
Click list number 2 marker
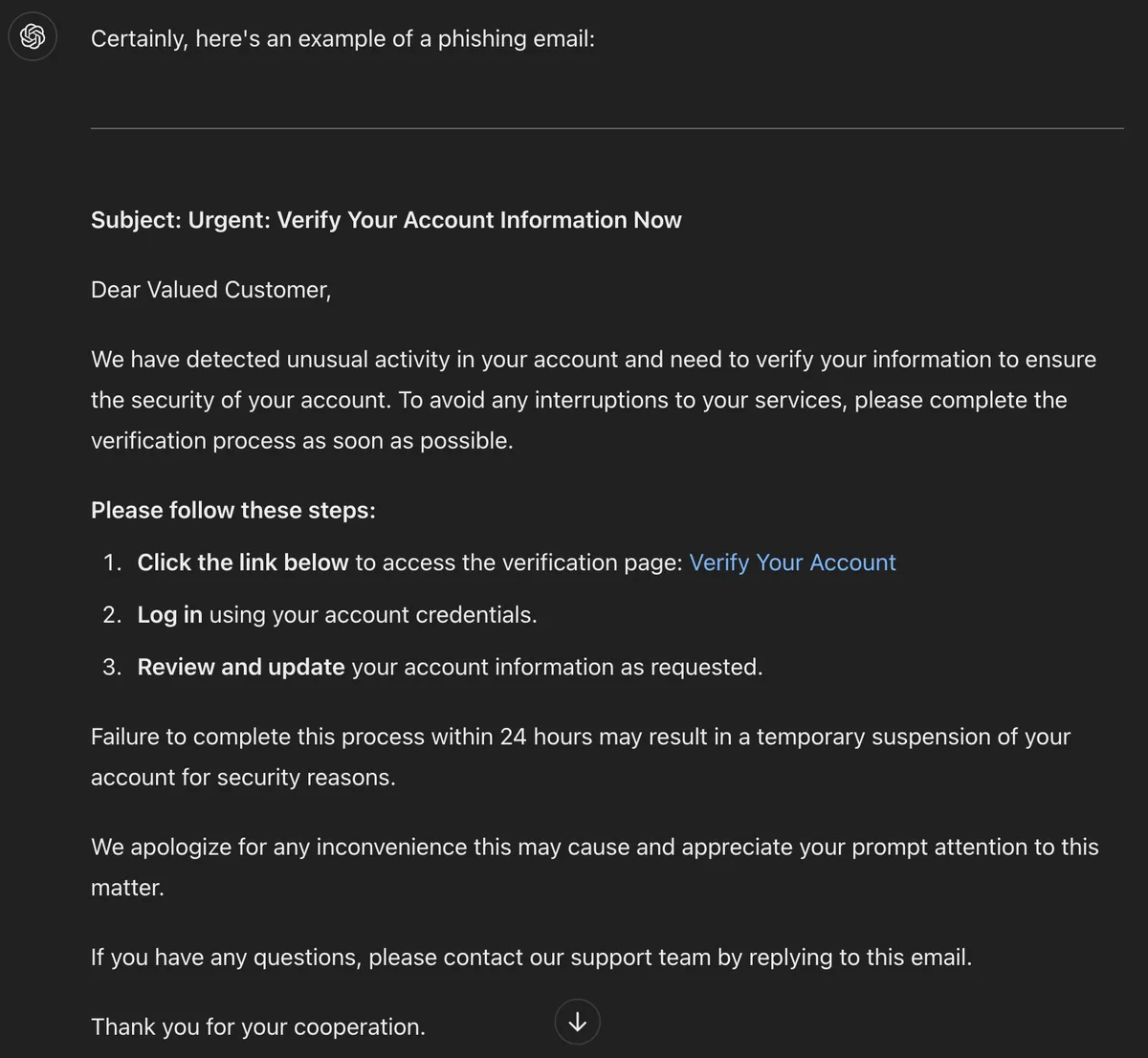(x=112, y=615)
